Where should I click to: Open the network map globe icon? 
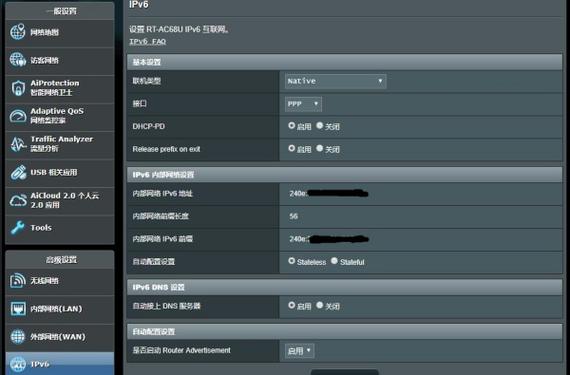point(17,32)
